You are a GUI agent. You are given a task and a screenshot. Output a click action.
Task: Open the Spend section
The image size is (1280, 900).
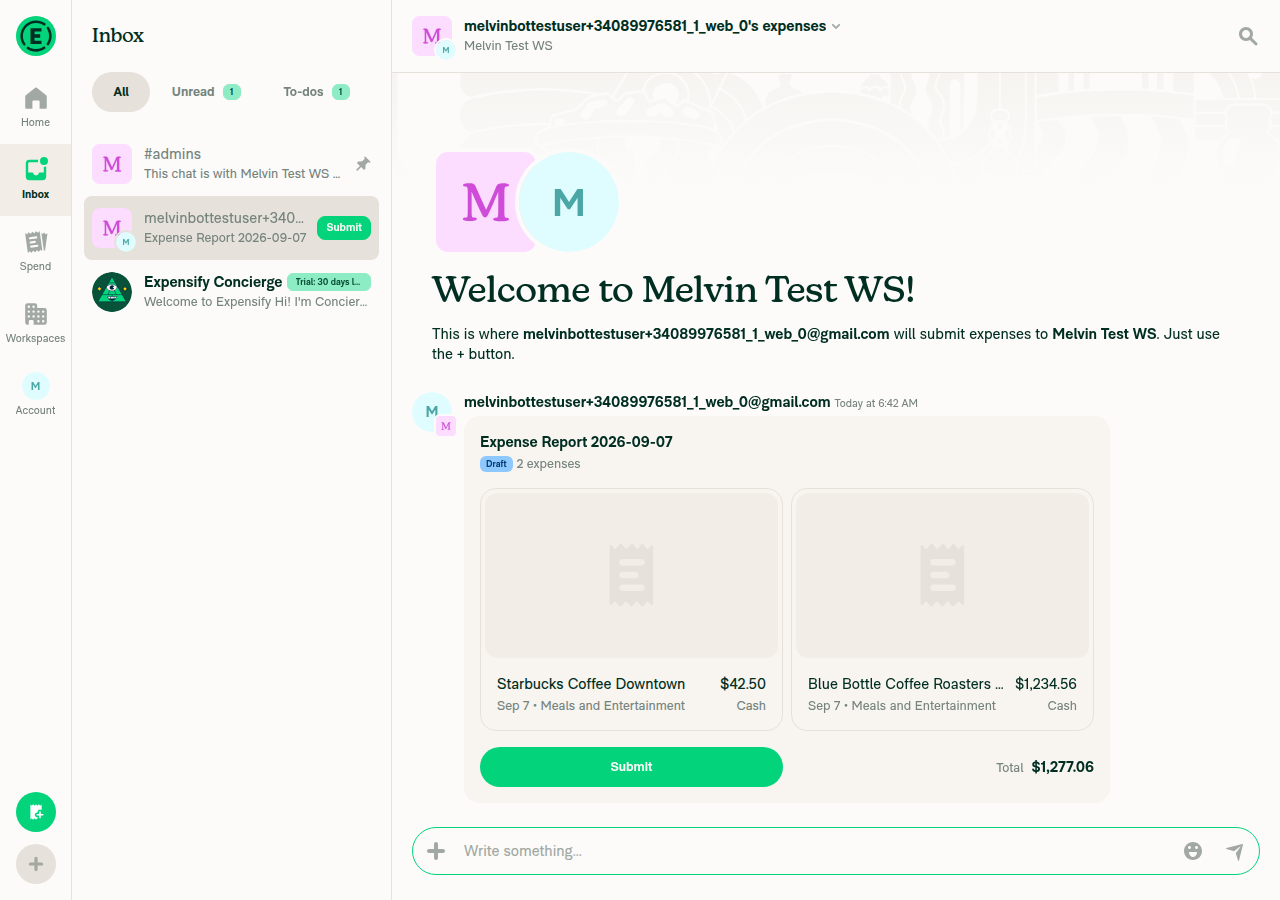click(35, 252)
